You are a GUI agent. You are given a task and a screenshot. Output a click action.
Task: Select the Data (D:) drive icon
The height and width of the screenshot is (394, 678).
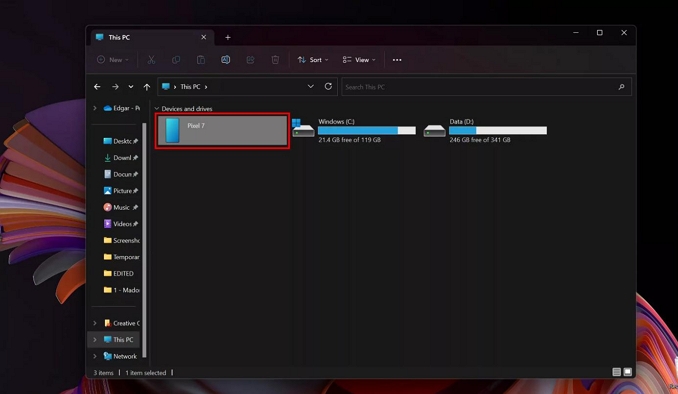click(434, 130)
